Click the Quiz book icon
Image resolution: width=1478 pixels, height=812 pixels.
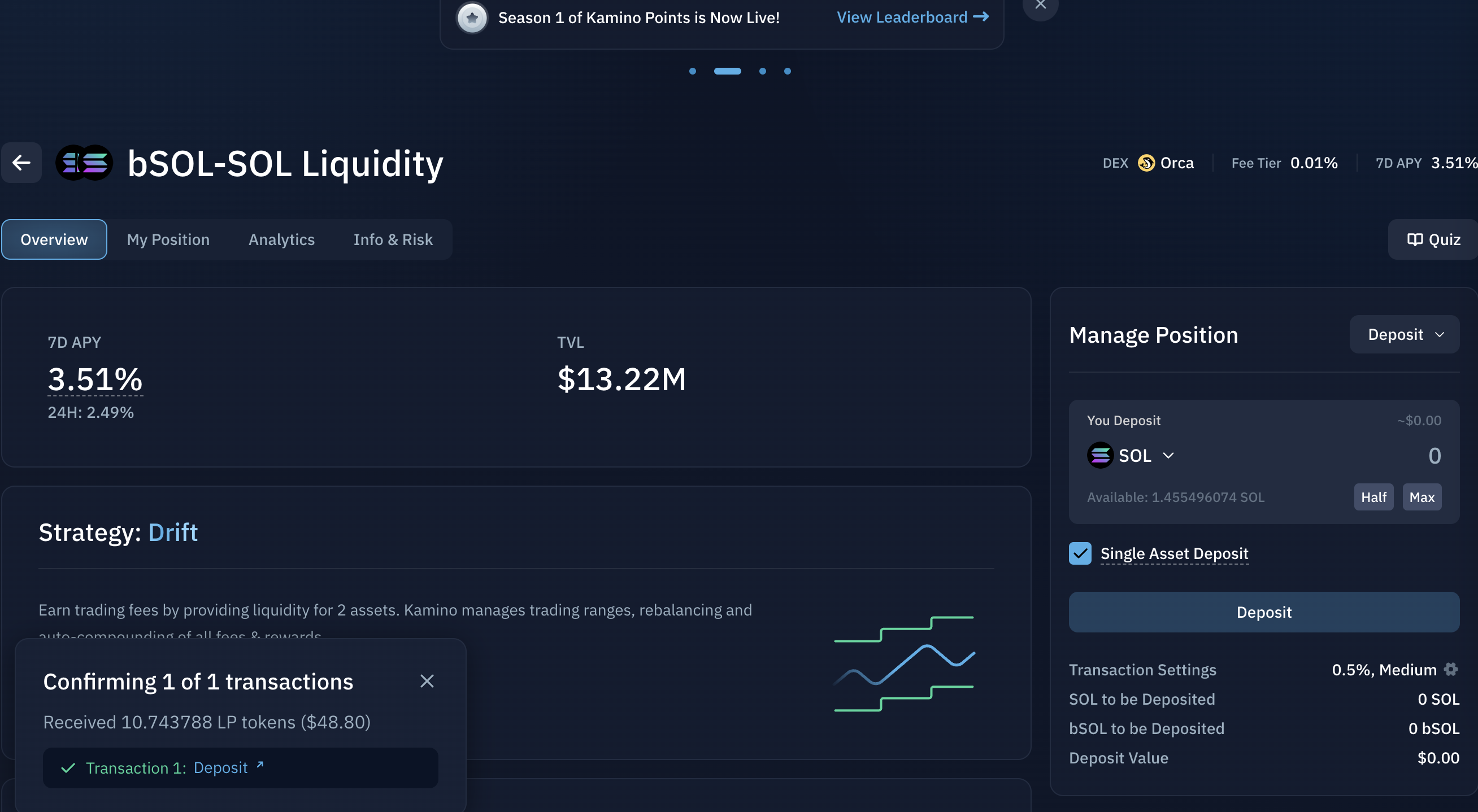click(1414, 238)
